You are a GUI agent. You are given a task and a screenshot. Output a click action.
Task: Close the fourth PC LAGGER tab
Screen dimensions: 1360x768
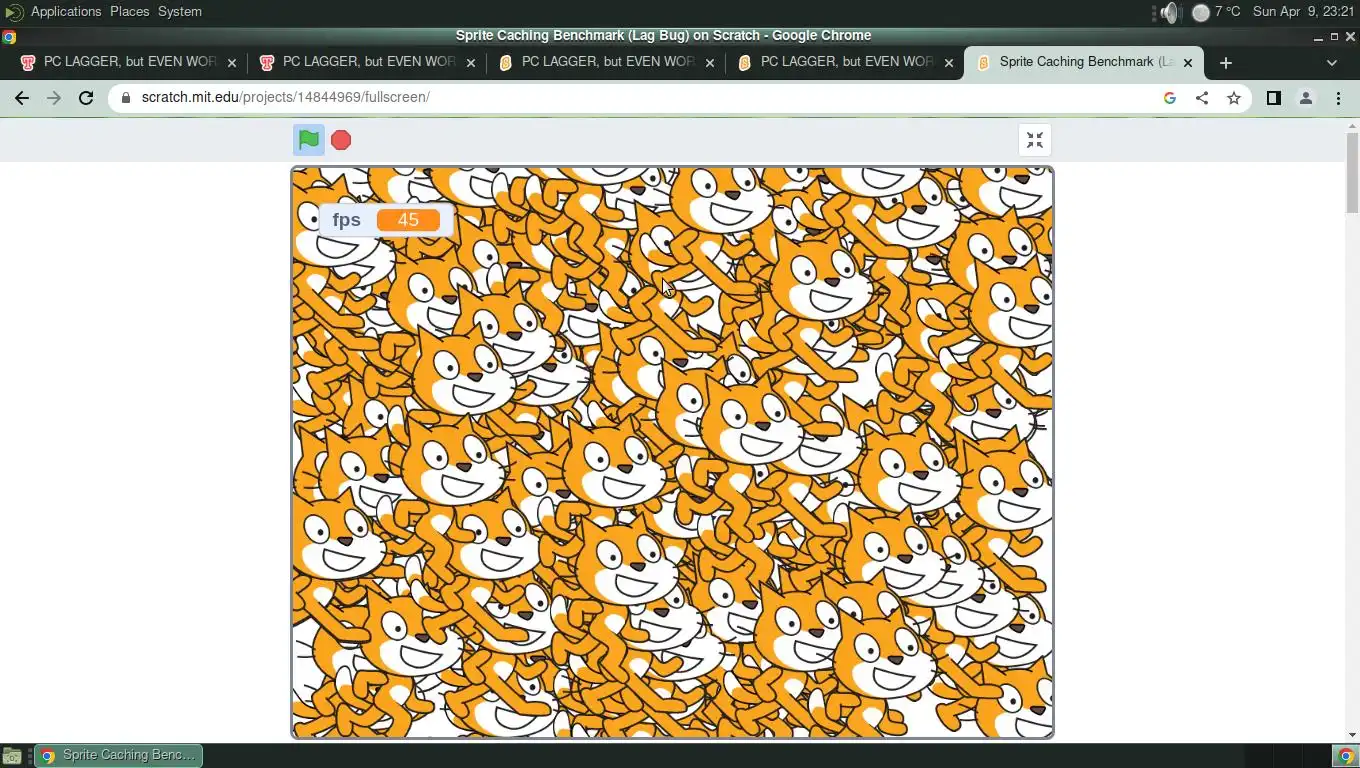(949, 62)
